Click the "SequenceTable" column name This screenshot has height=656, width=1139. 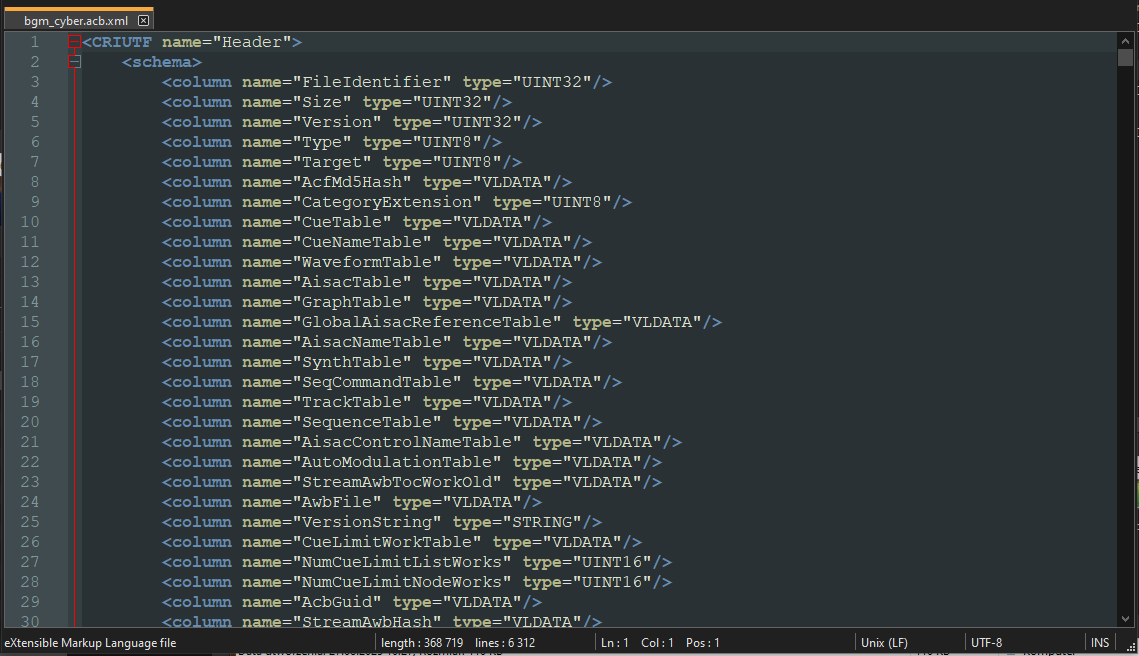click(x=366, y=422)
